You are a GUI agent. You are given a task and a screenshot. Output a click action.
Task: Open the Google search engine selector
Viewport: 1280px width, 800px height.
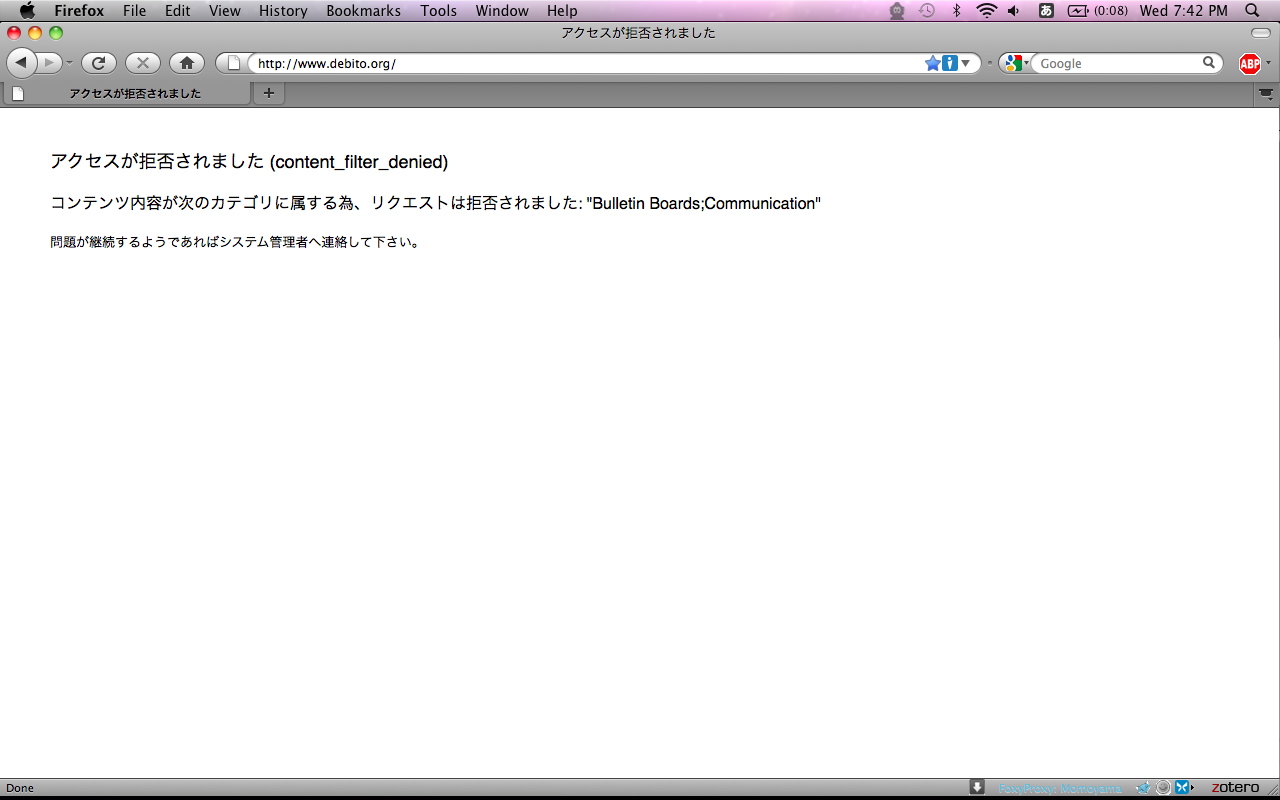(1016, 63)
